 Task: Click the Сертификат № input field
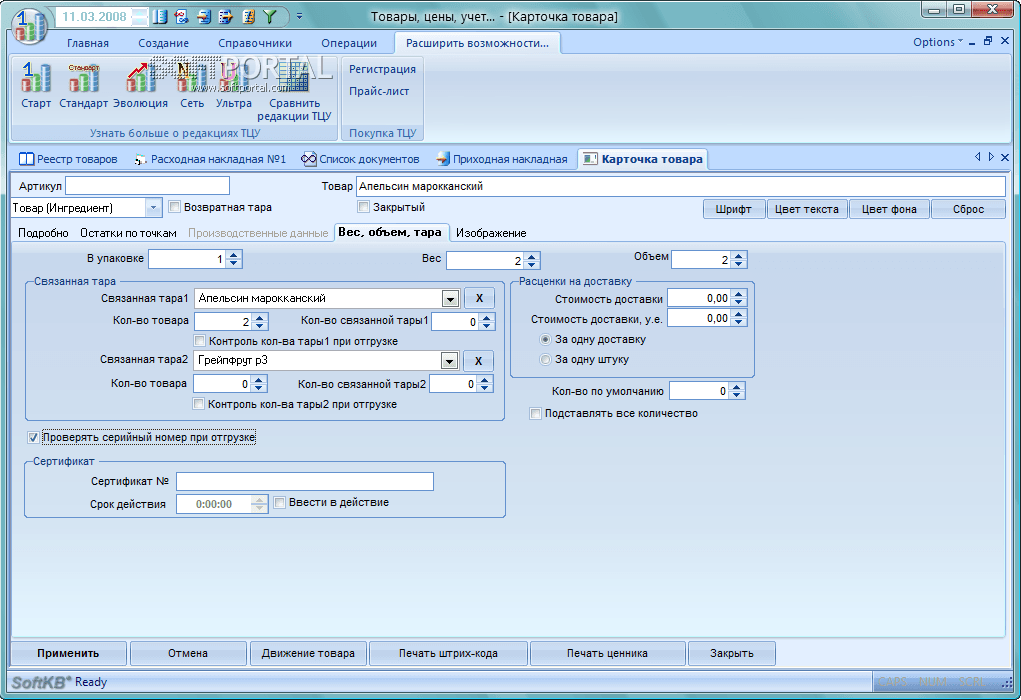[305, 481]
